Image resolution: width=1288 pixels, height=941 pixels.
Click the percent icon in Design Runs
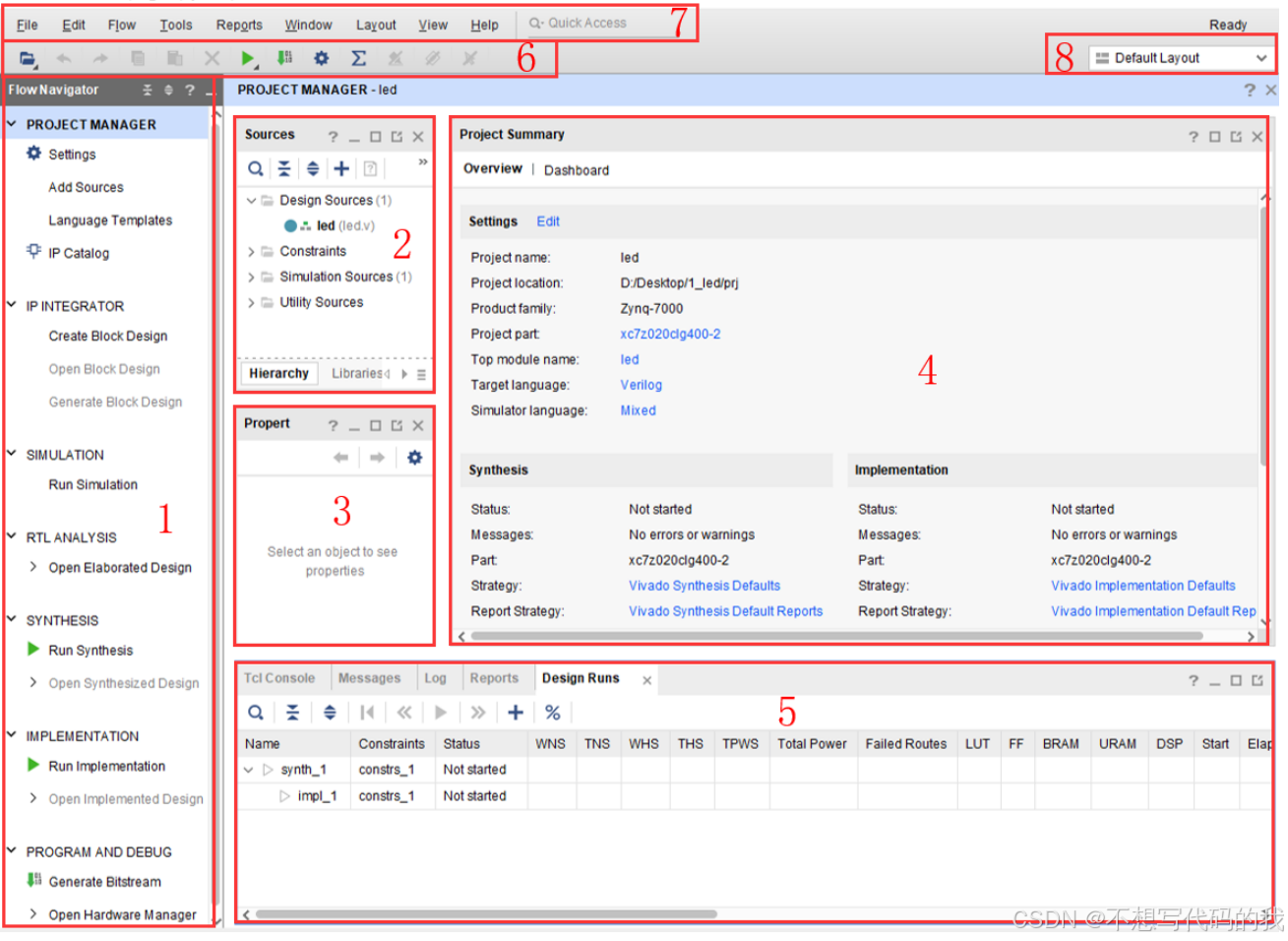[553, 713]
